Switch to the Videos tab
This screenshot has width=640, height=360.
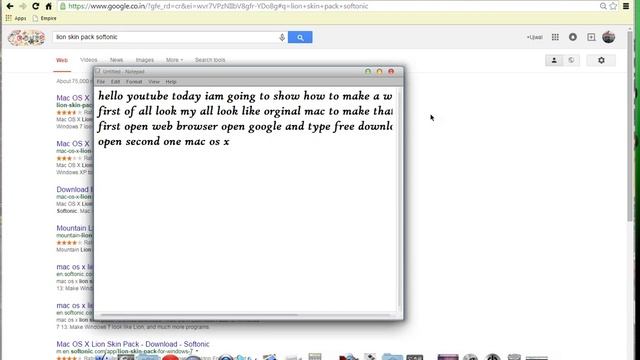coord(89,60)
